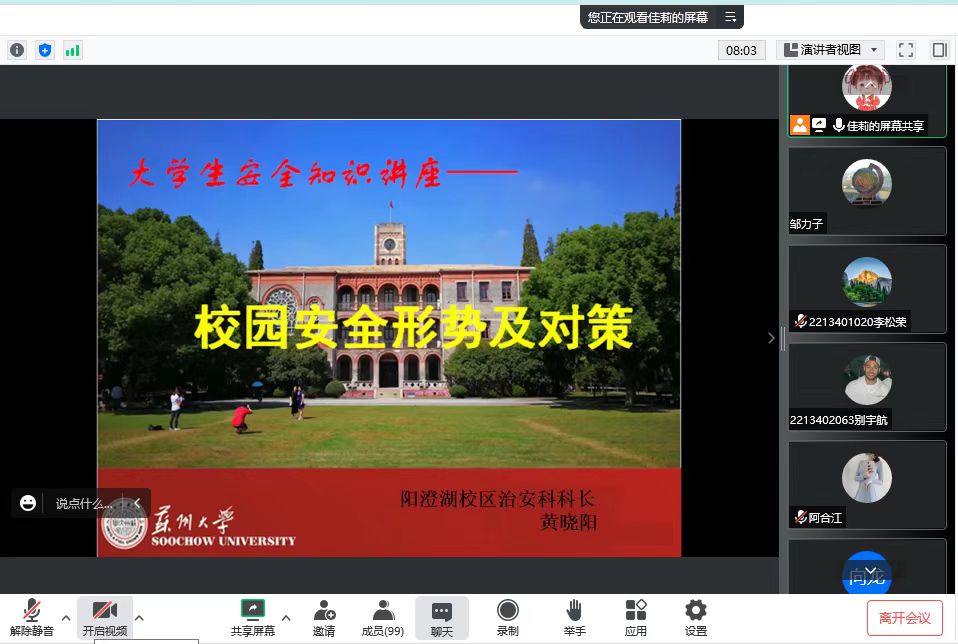
Task: Raise hand using 举手 icon
Action: click(x=574, y=617)
